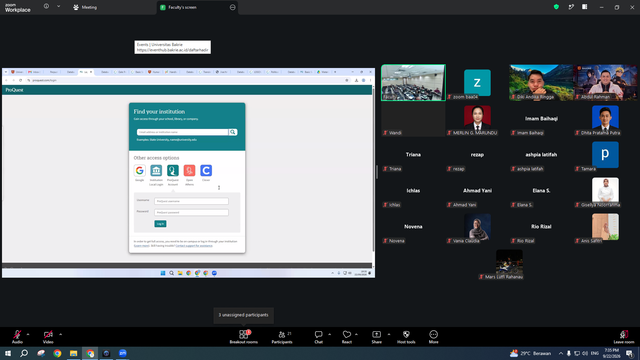Expand the Video options arrow
This screenshot has height=360, width=640.
[60, 334]
